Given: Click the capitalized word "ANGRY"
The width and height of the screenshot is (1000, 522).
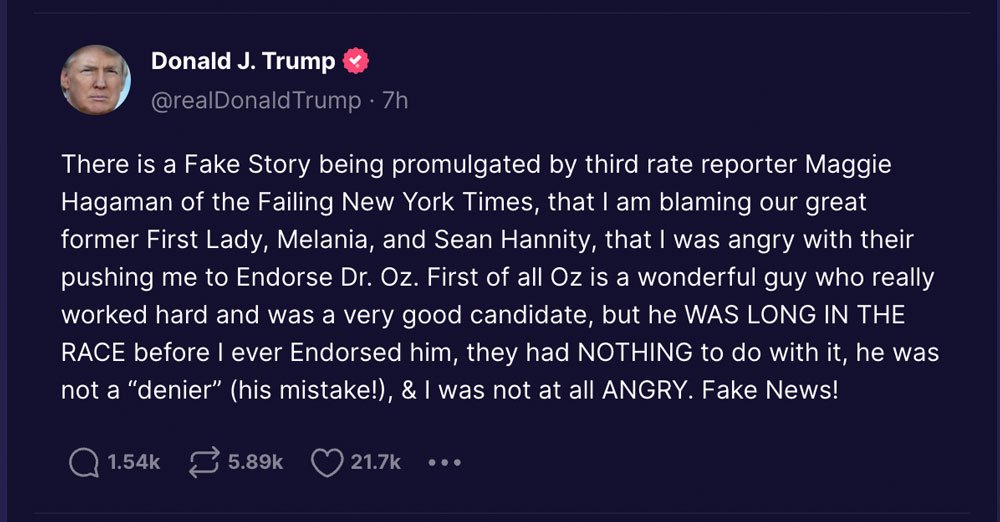Looking at the screenshot, I should [x=644, y=389].
